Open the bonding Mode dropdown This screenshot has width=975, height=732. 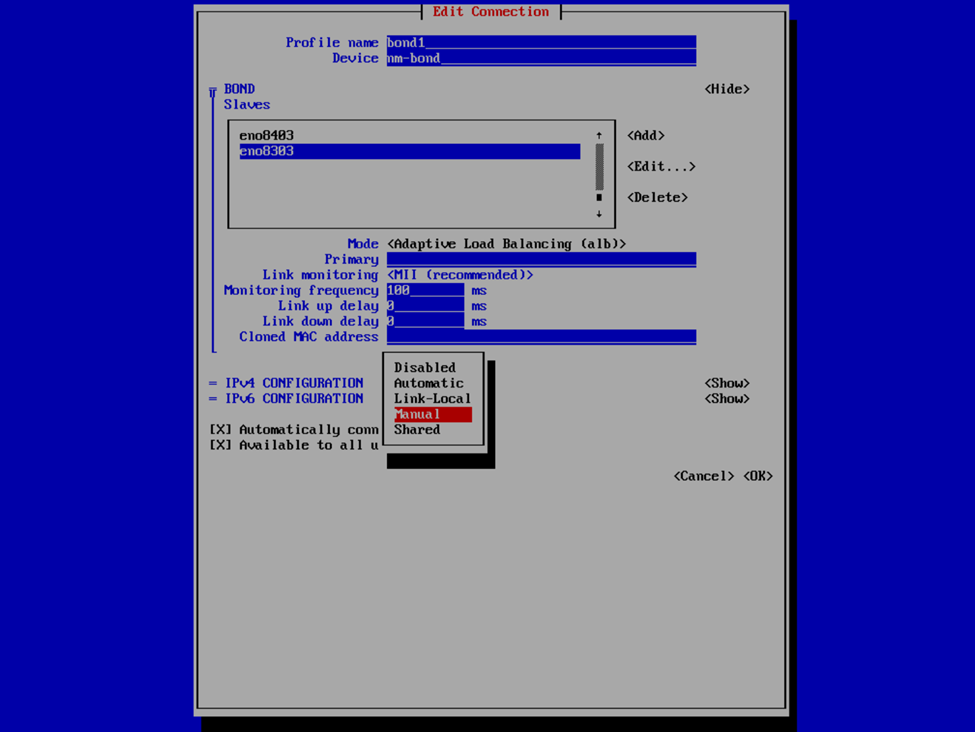506,244
